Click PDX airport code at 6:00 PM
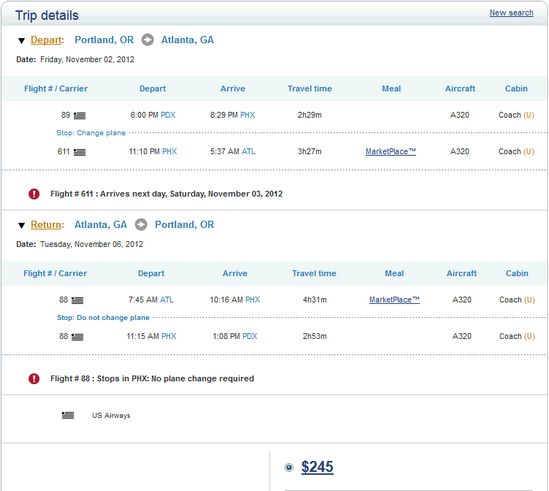This screenshot has height=491, width=549. pos(168,115)
